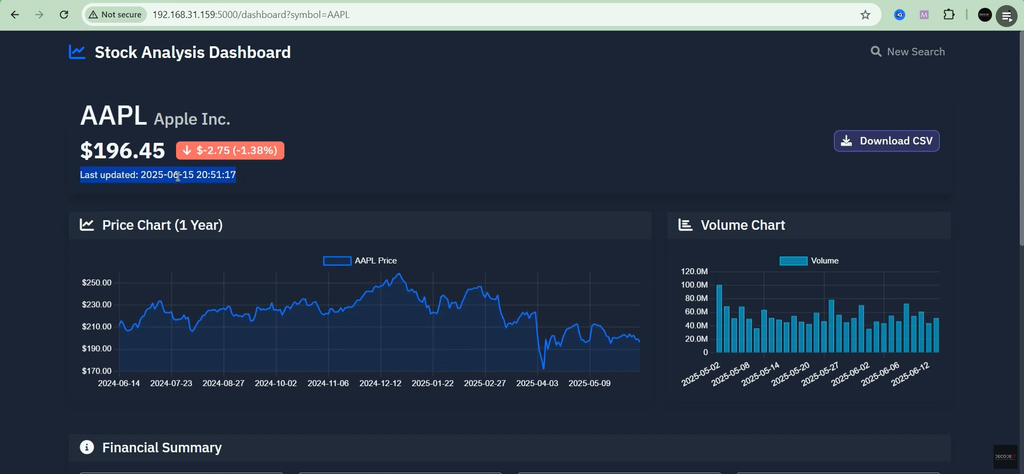The width and height of the screenshot is (1024, 474).
Task: Click the AAPL ticker heading
Action: coord(113,117)
